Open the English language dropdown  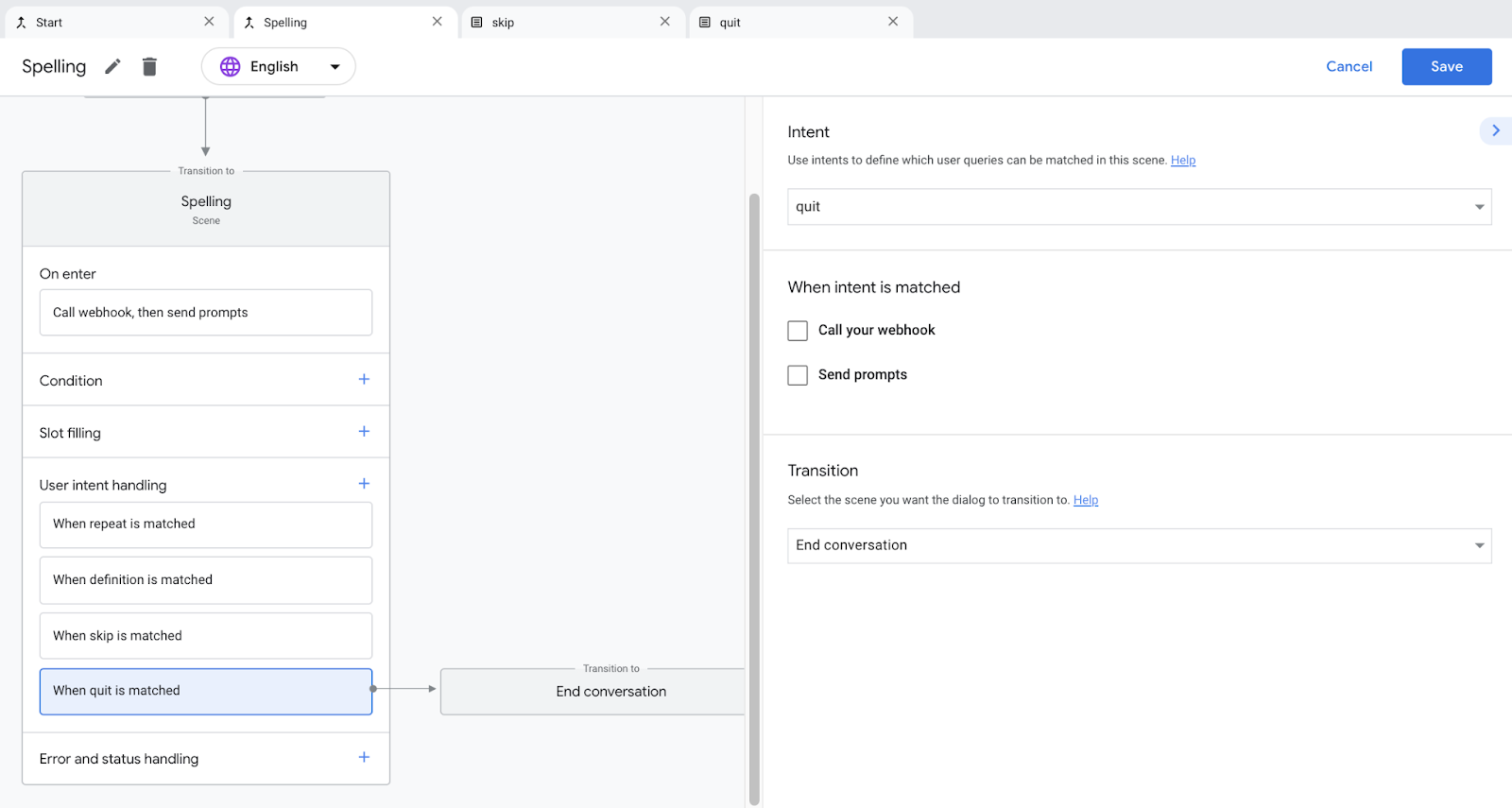279,66
